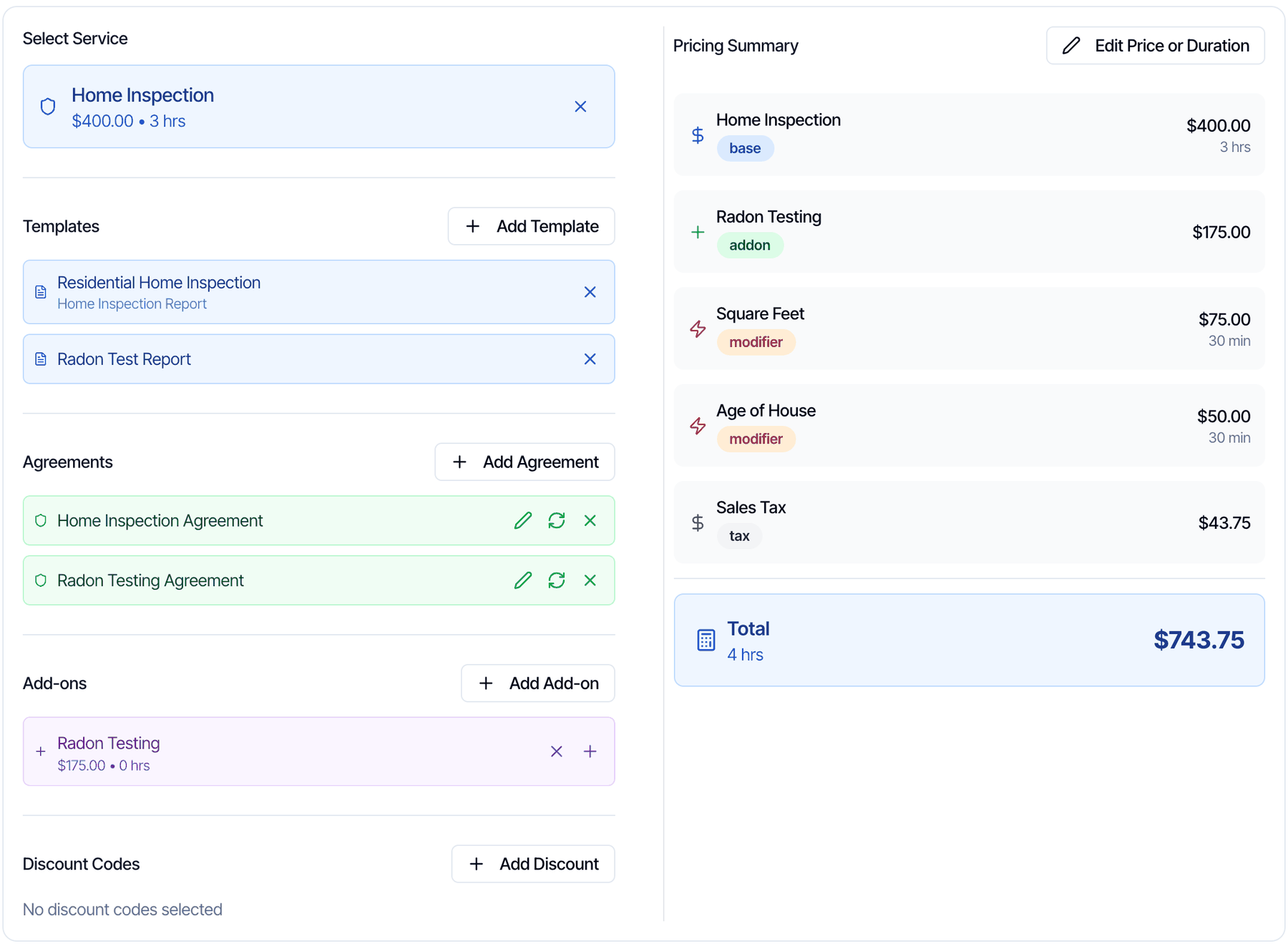Remove the Home Inspection service

tap(580, 107)
